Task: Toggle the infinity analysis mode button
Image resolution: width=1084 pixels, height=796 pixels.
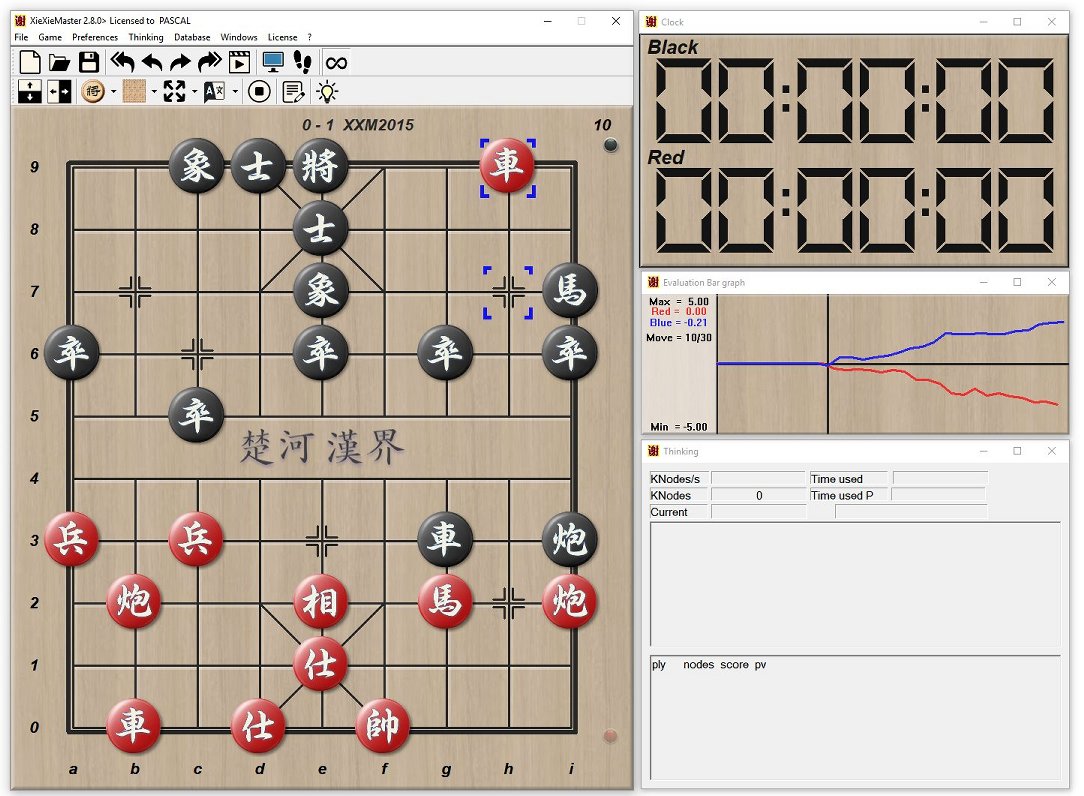Action: [337, 62]
